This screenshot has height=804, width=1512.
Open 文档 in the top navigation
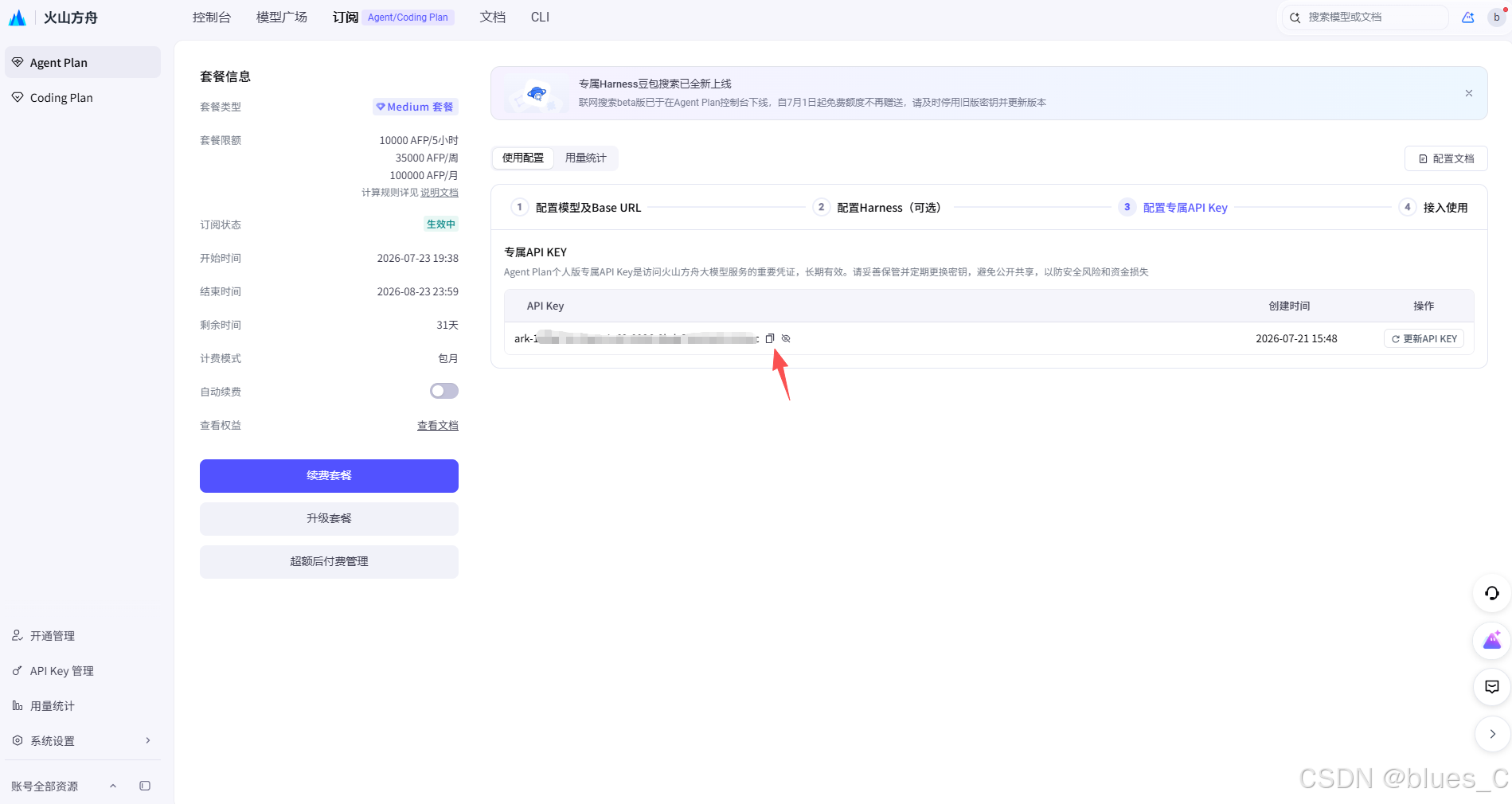click(x=493, y=18)
